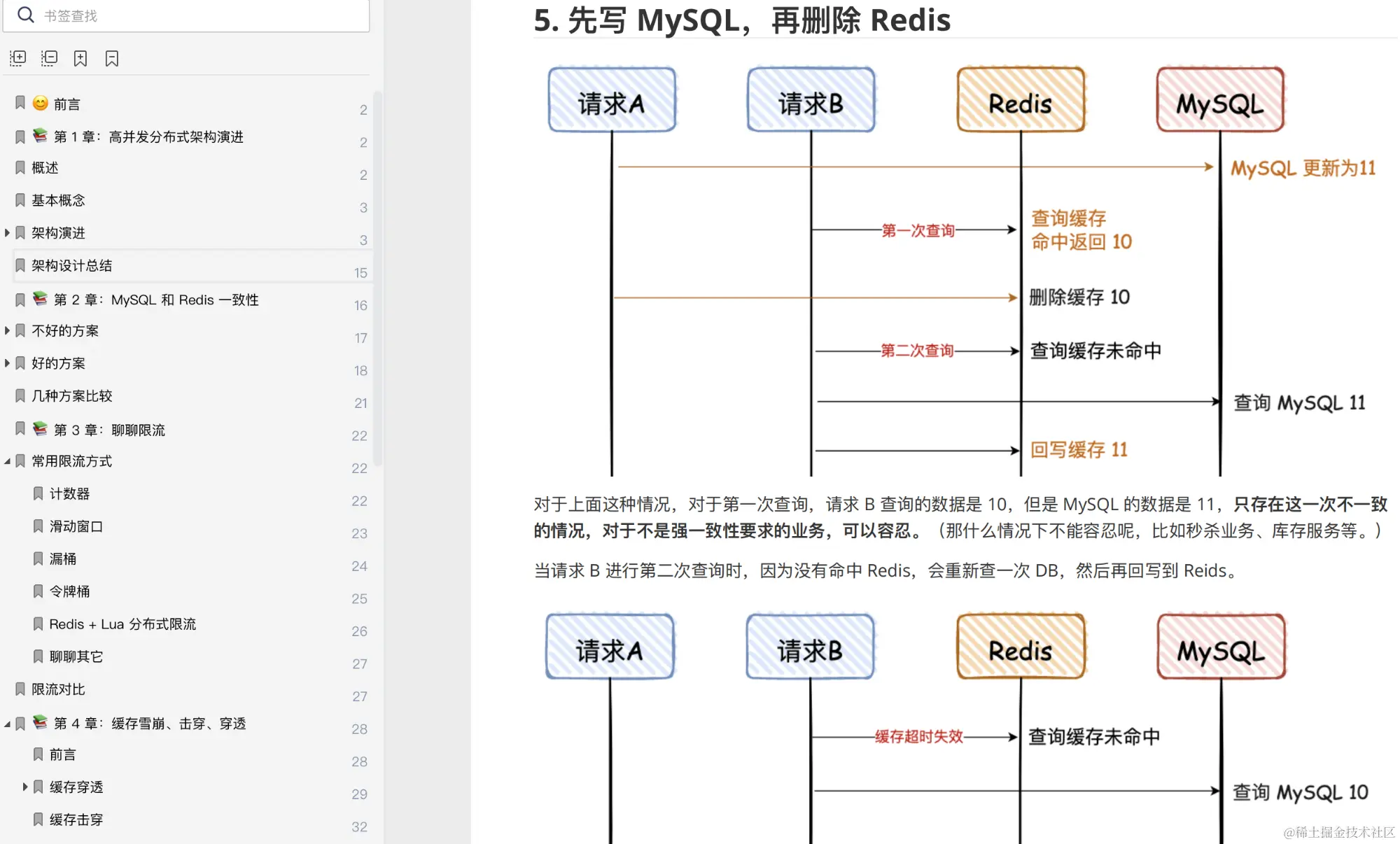Screen dimensions: 1400x844
Task: Click the add bookmark icon
Action: tap(80, 58)
